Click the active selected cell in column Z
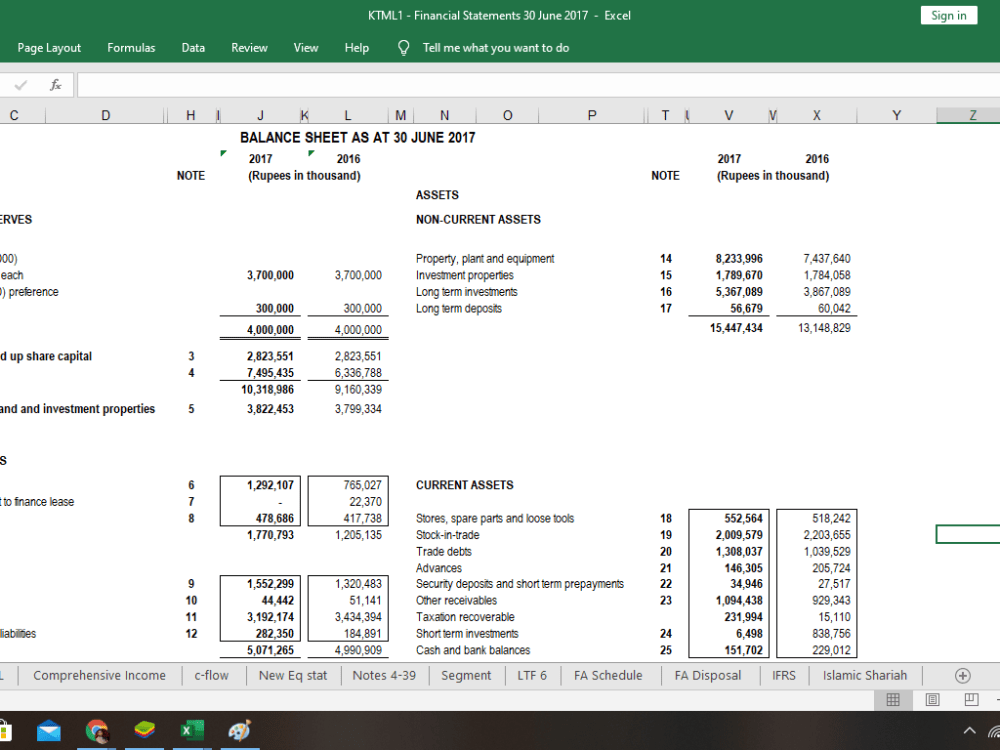The width and height of the screenshot is (1000, 750). pos(968,534)
